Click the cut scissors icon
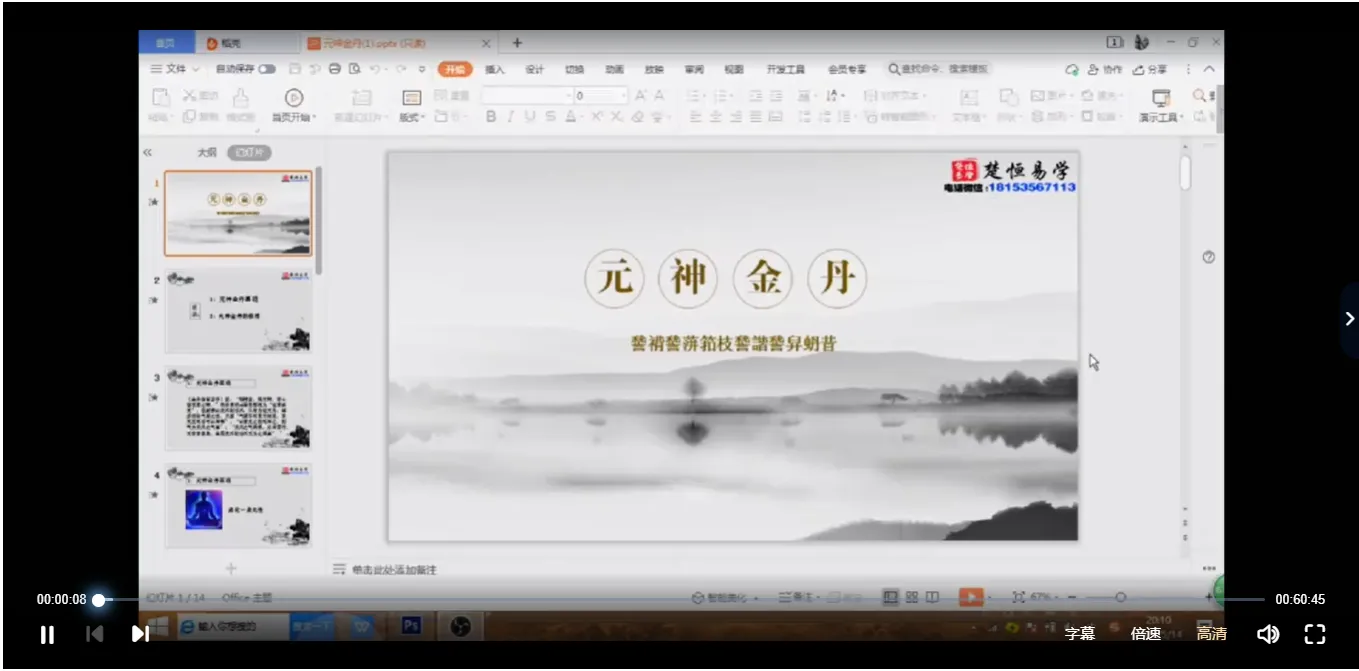 pyautogui.click(x=190, y=96)
